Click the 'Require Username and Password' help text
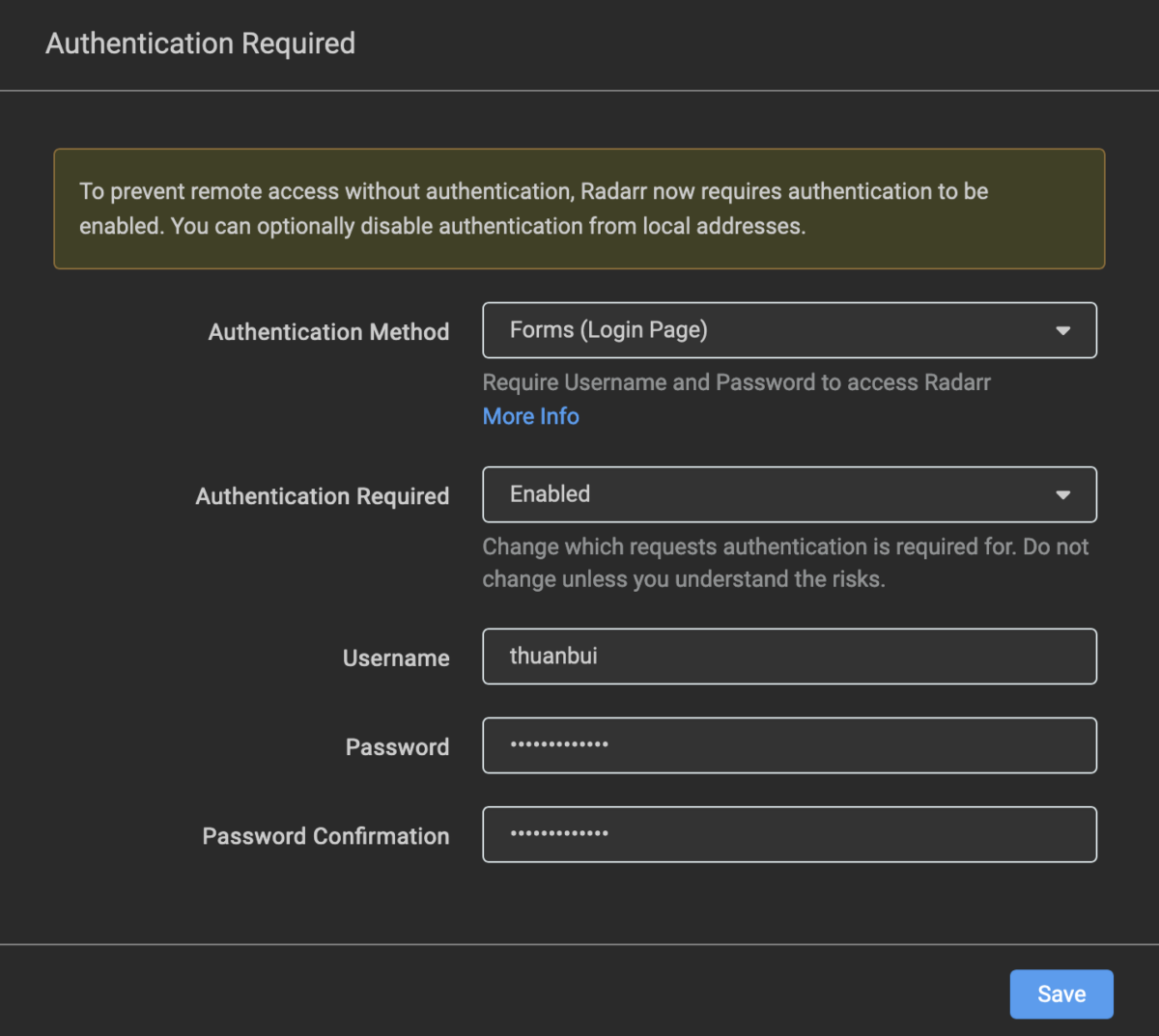 [736, 382]
